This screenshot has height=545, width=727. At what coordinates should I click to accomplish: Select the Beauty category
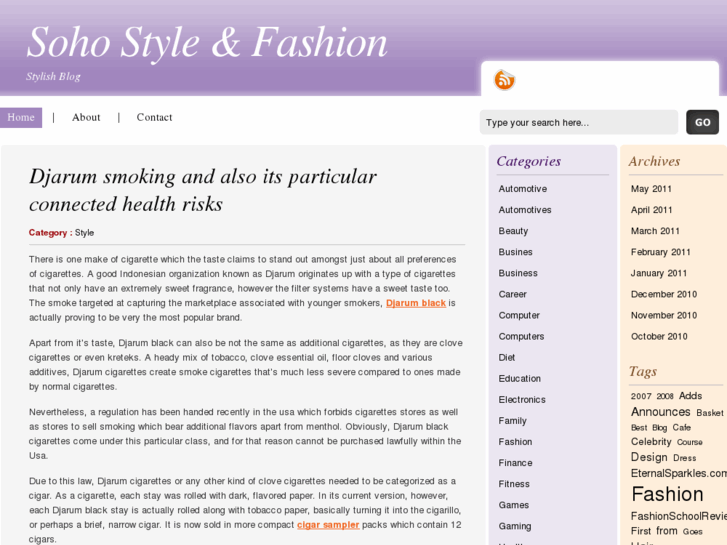click(x=513, y=231)
